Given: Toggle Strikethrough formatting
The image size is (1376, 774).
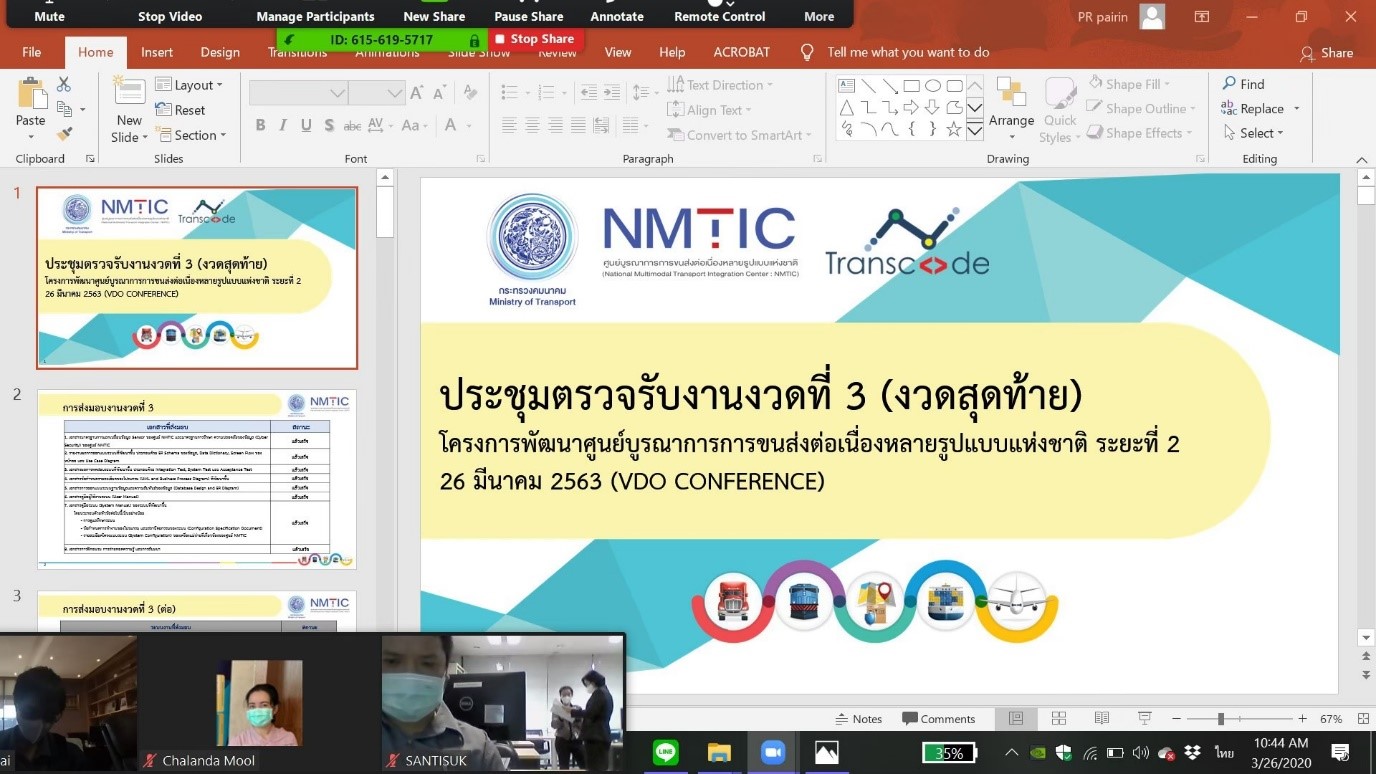Looking at the screenshot, I should point(352,125).
